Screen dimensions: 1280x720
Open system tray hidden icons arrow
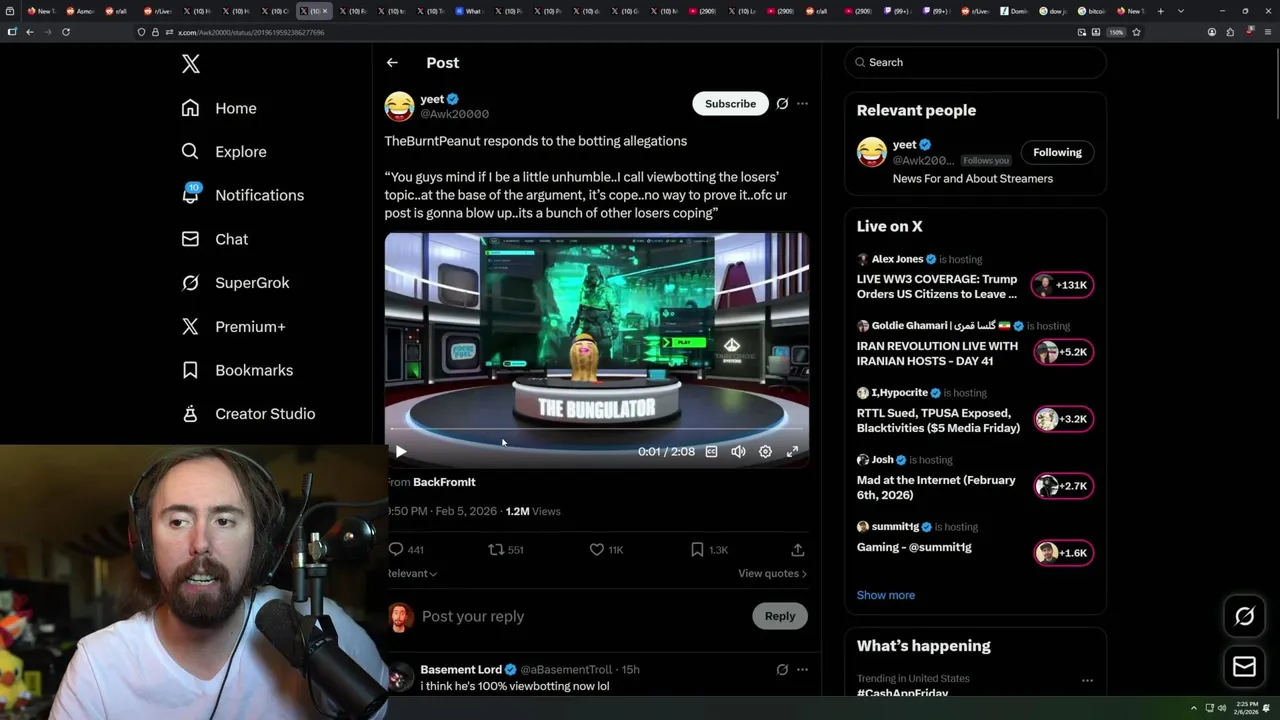coord(1193,708)
